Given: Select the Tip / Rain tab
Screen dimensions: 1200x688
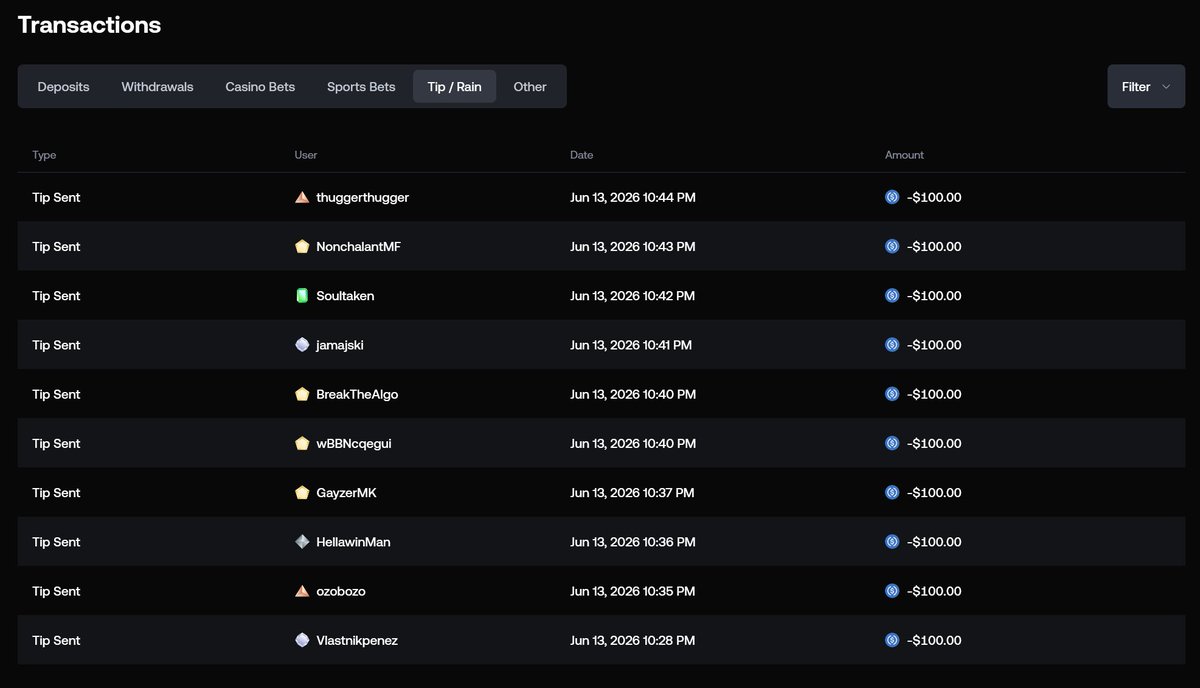Looking at the screenshot, I should (454, 87).
